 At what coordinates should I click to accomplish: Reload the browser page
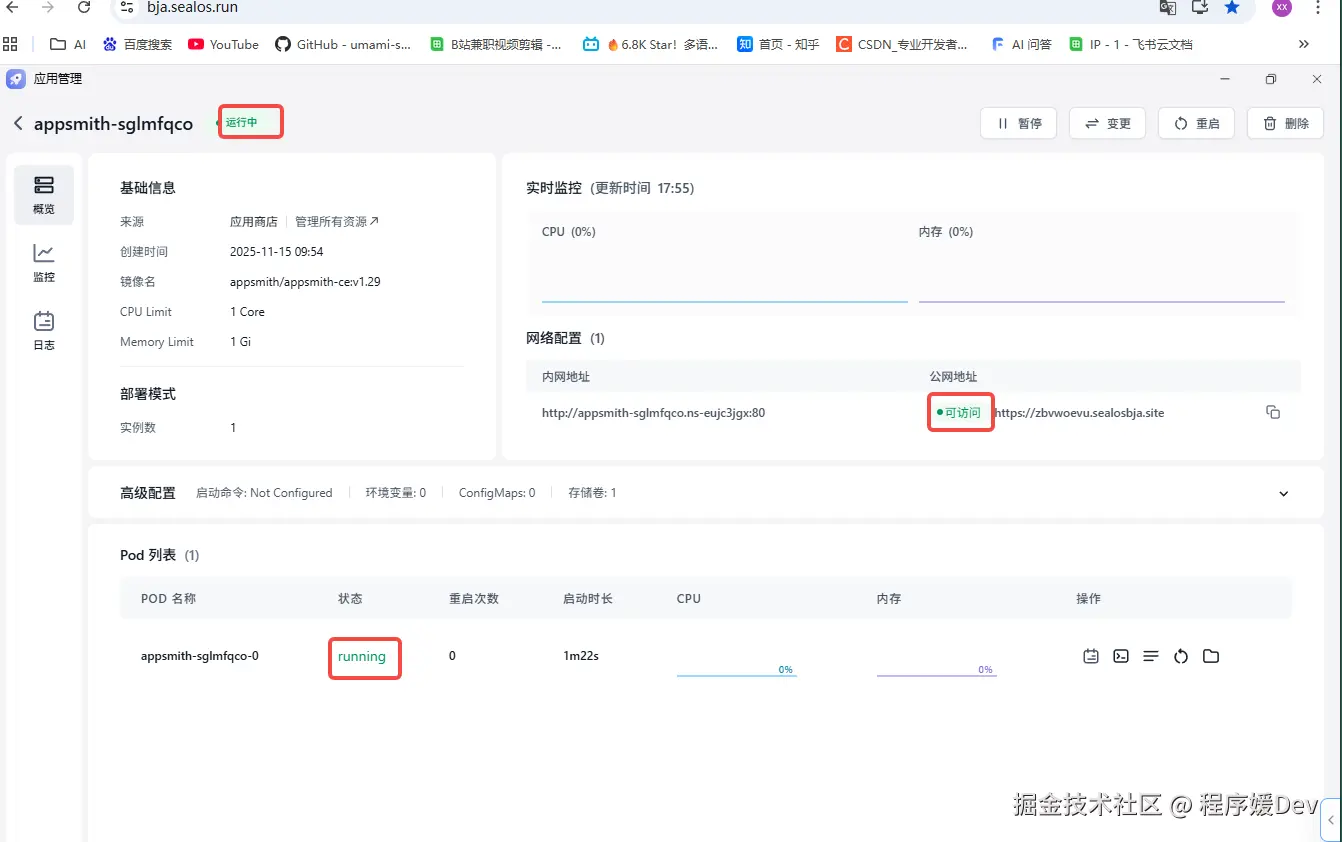(x=84, y=8)
